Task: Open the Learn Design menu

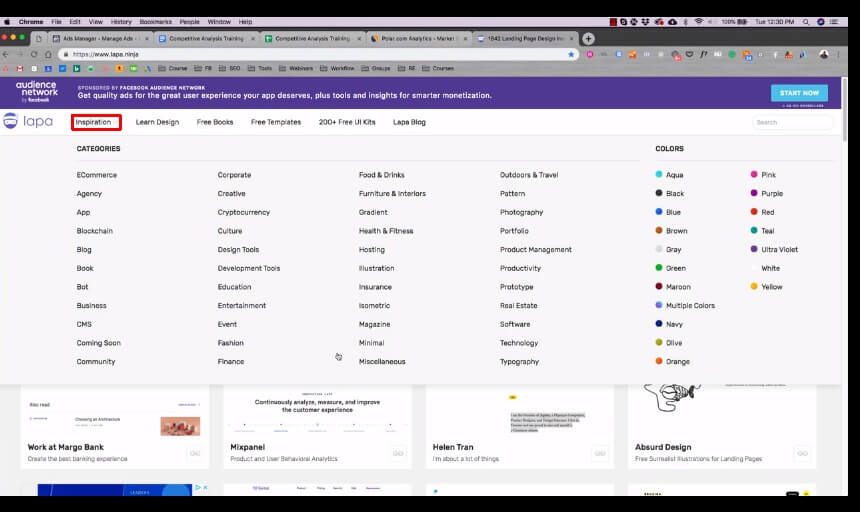Action: 157,122
